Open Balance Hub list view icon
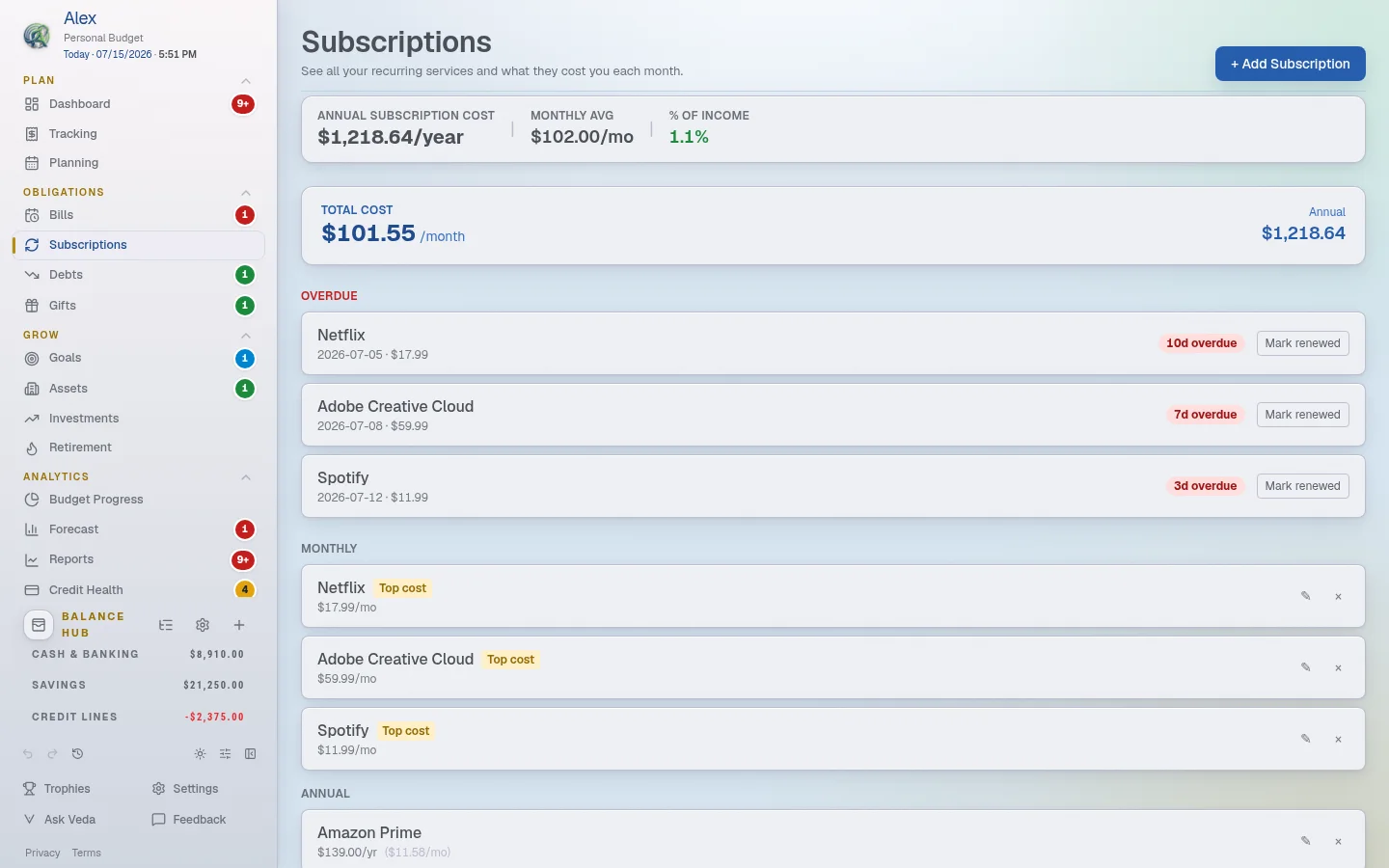This screenshot has height=868, width=1389. click(x=166, y=625)
